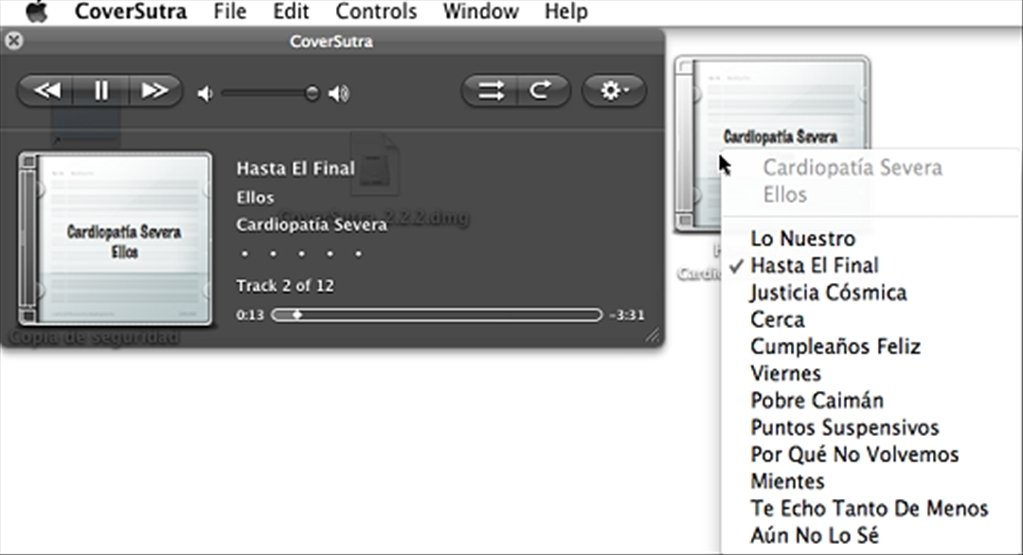The height and width of the screenshot is (555, 1023).
Task: Click the max volume speaker icon
Action: (340, 94)
